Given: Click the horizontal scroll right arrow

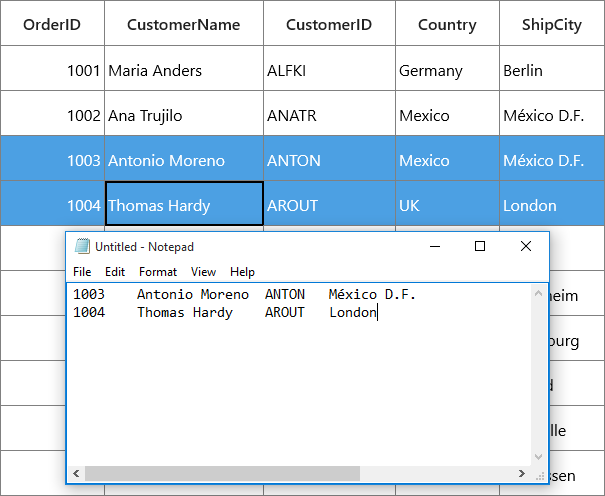Looking at the screenshot, I should (x=522, y=473).
